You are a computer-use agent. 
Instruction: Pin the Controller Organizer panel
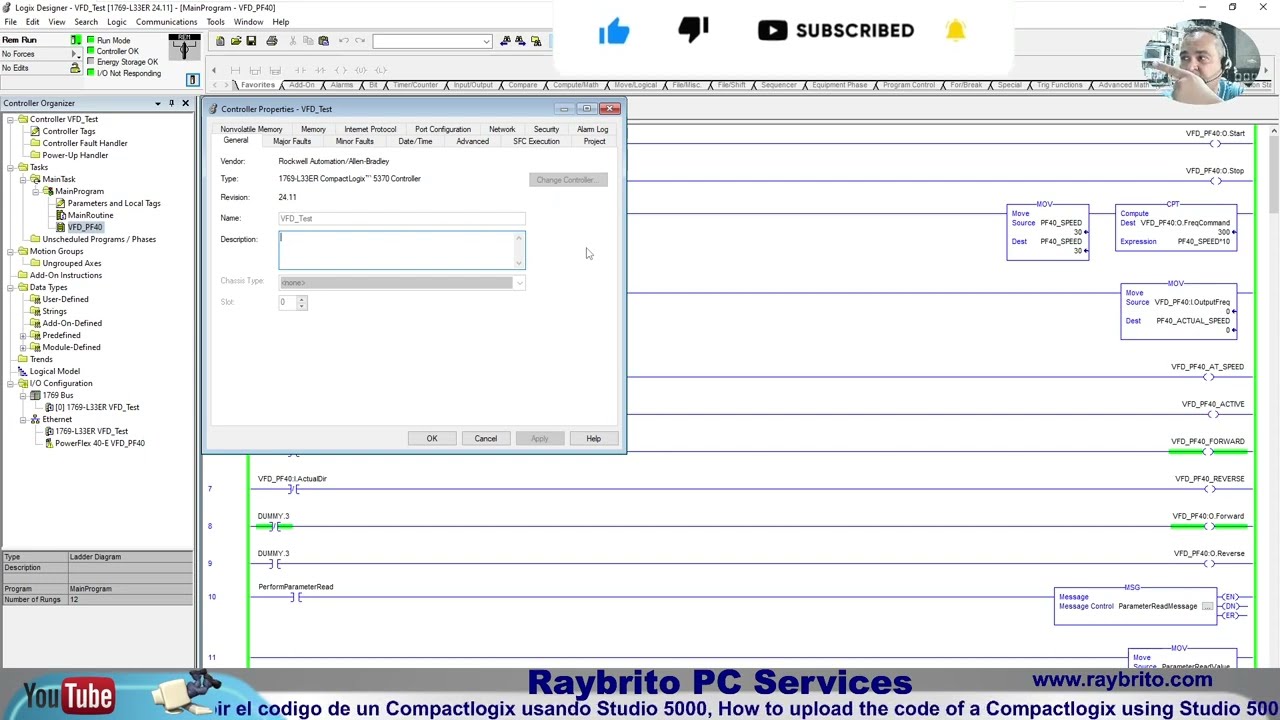pyautogui.click(x=171, y=103)
